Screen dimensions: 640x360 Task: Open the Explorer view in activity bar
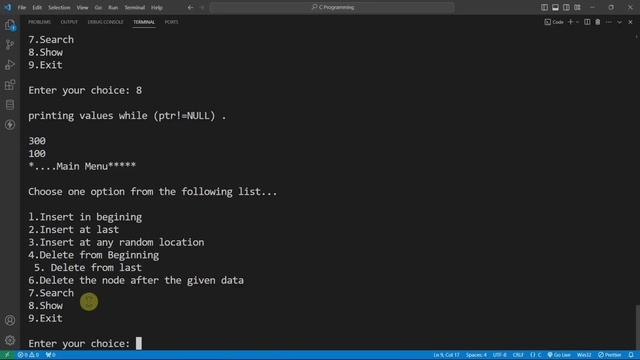[x=10, y=25]
